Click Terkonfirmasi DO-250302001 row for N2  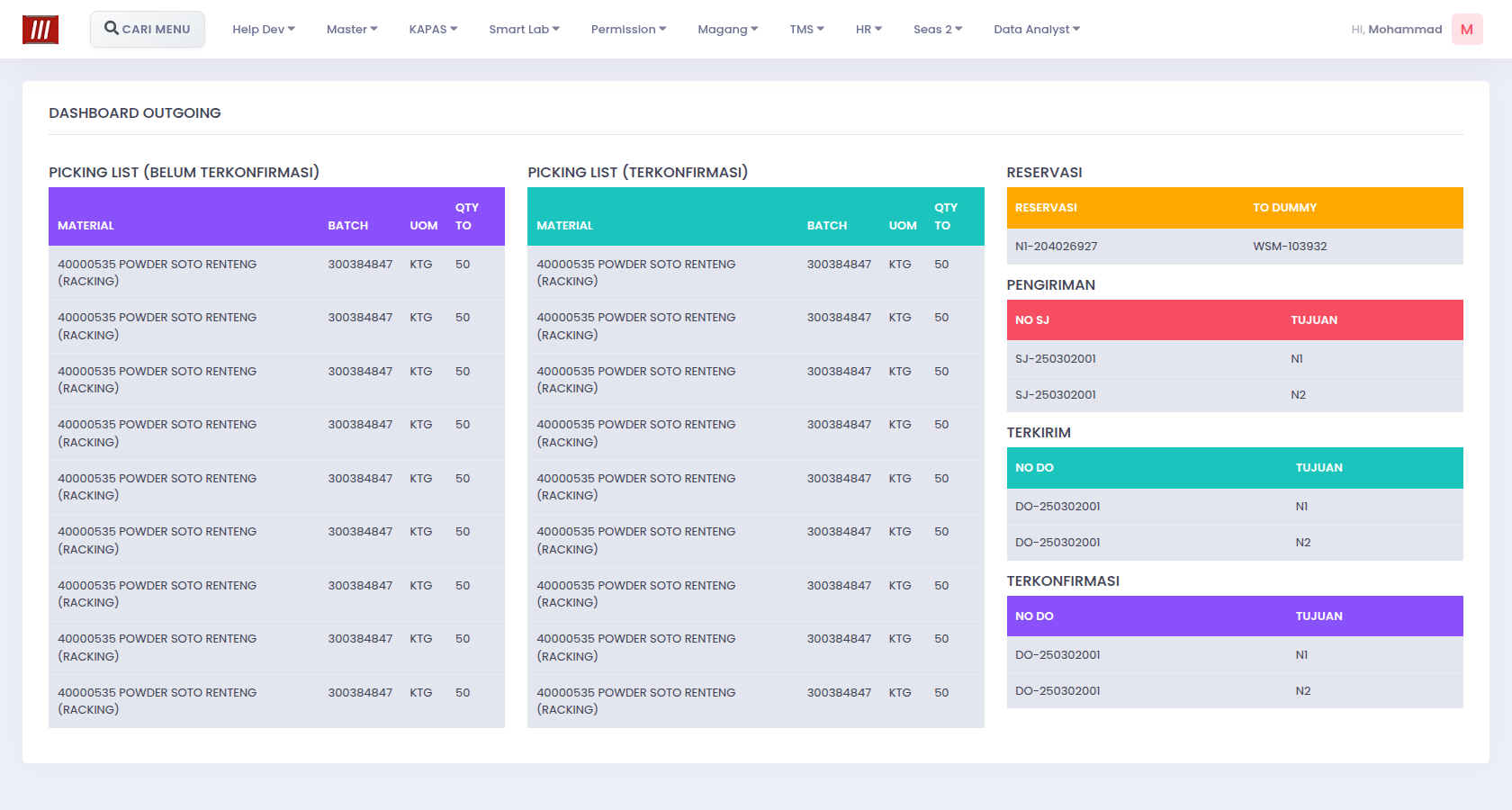tap(1235, 690)
